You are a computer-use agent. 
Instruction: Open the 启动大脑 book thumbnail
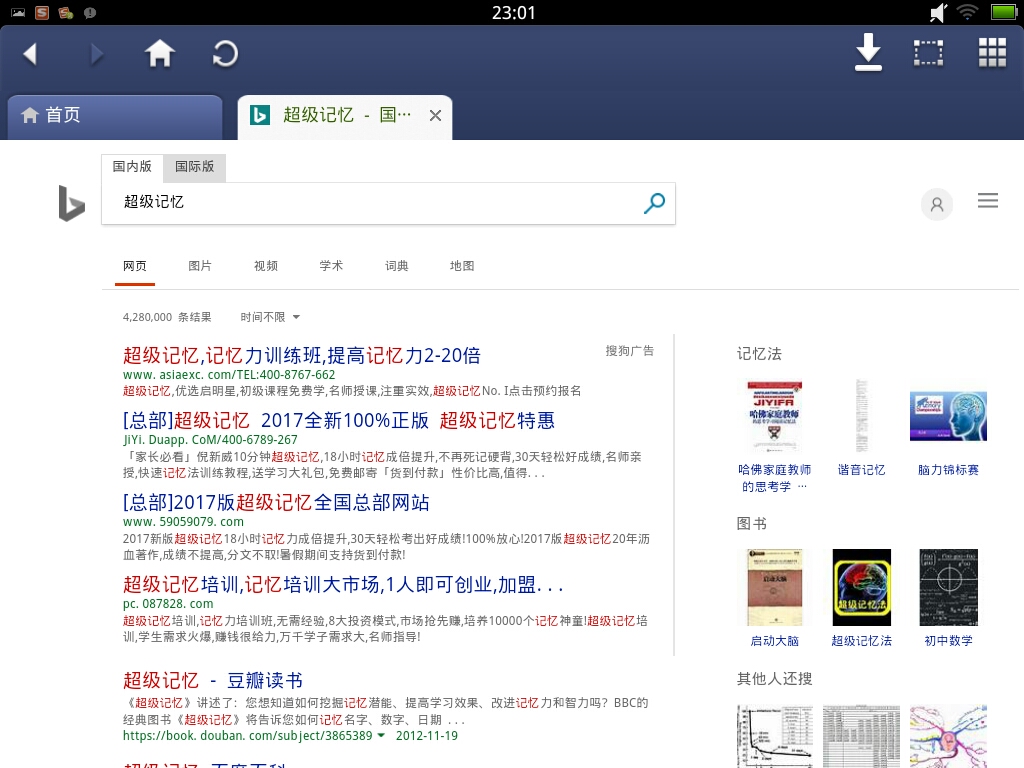tap(775, 587)
